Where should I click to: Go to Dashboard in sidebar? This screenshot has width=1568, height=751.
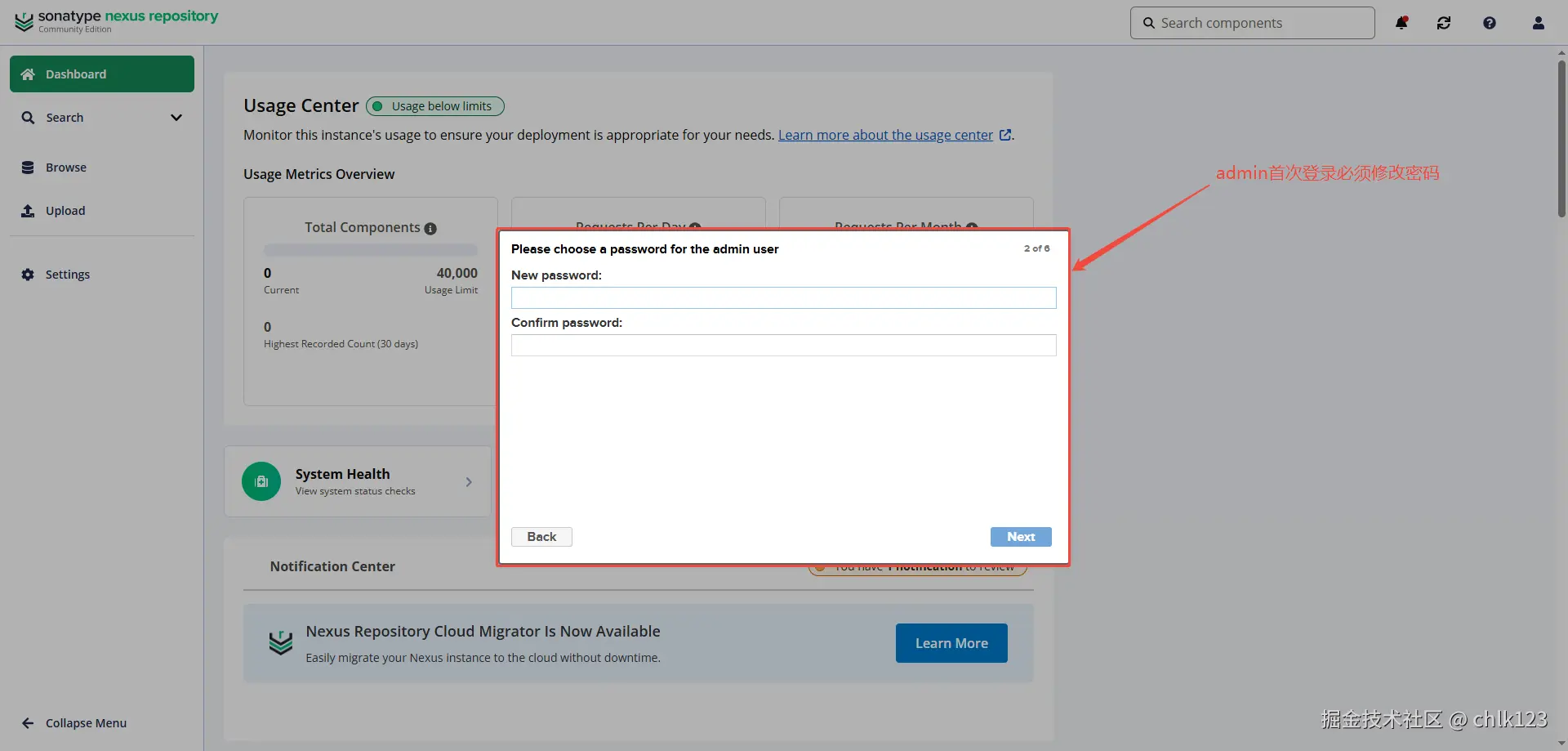pyautogui.click(x=102, y=74)
